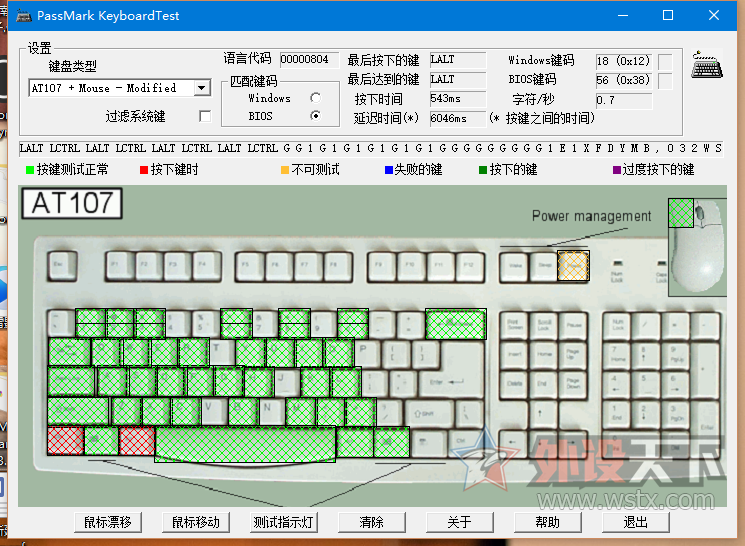Click the BIOS键码 field showing 56 (0x38)

[x=623, y=80]
